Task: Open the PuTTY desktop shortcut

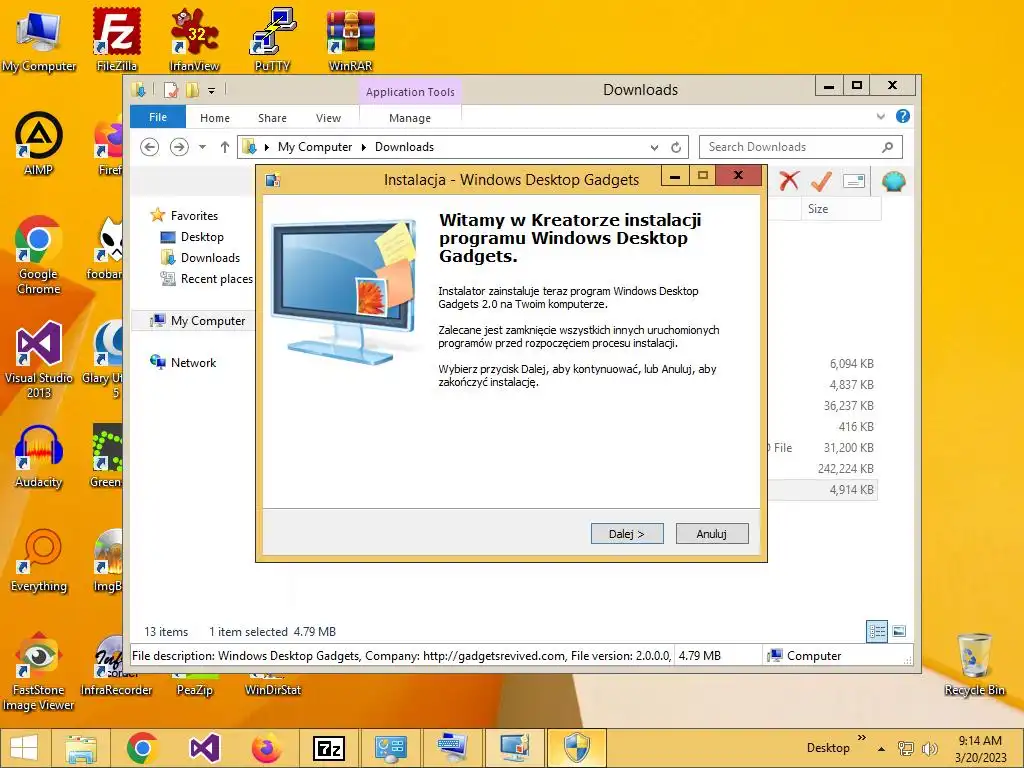Action: point(272,39)
